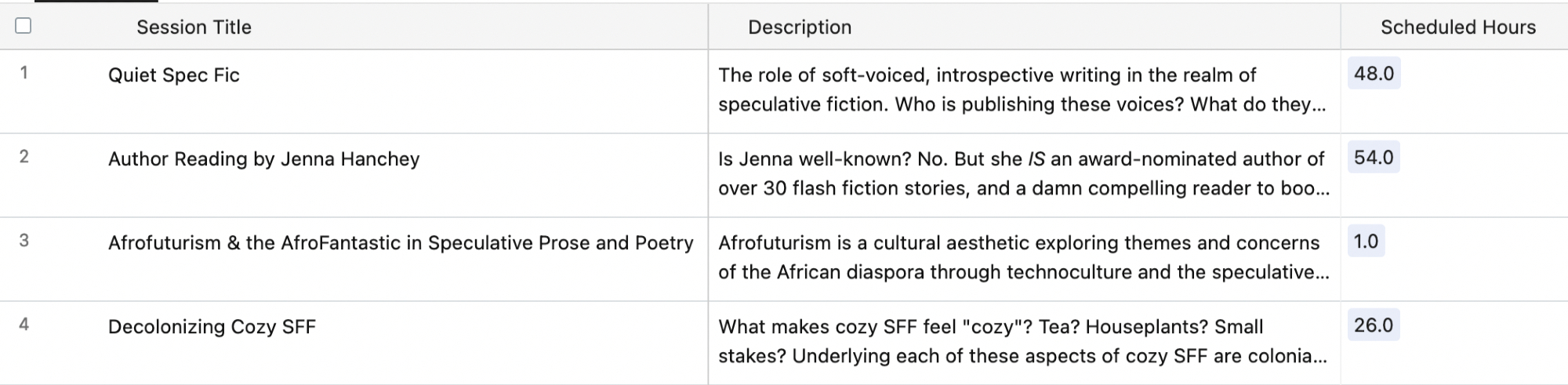Click the Scheduled Hours column header
This screenshot has width=1568, height=385.
[x=1457, y=27]
